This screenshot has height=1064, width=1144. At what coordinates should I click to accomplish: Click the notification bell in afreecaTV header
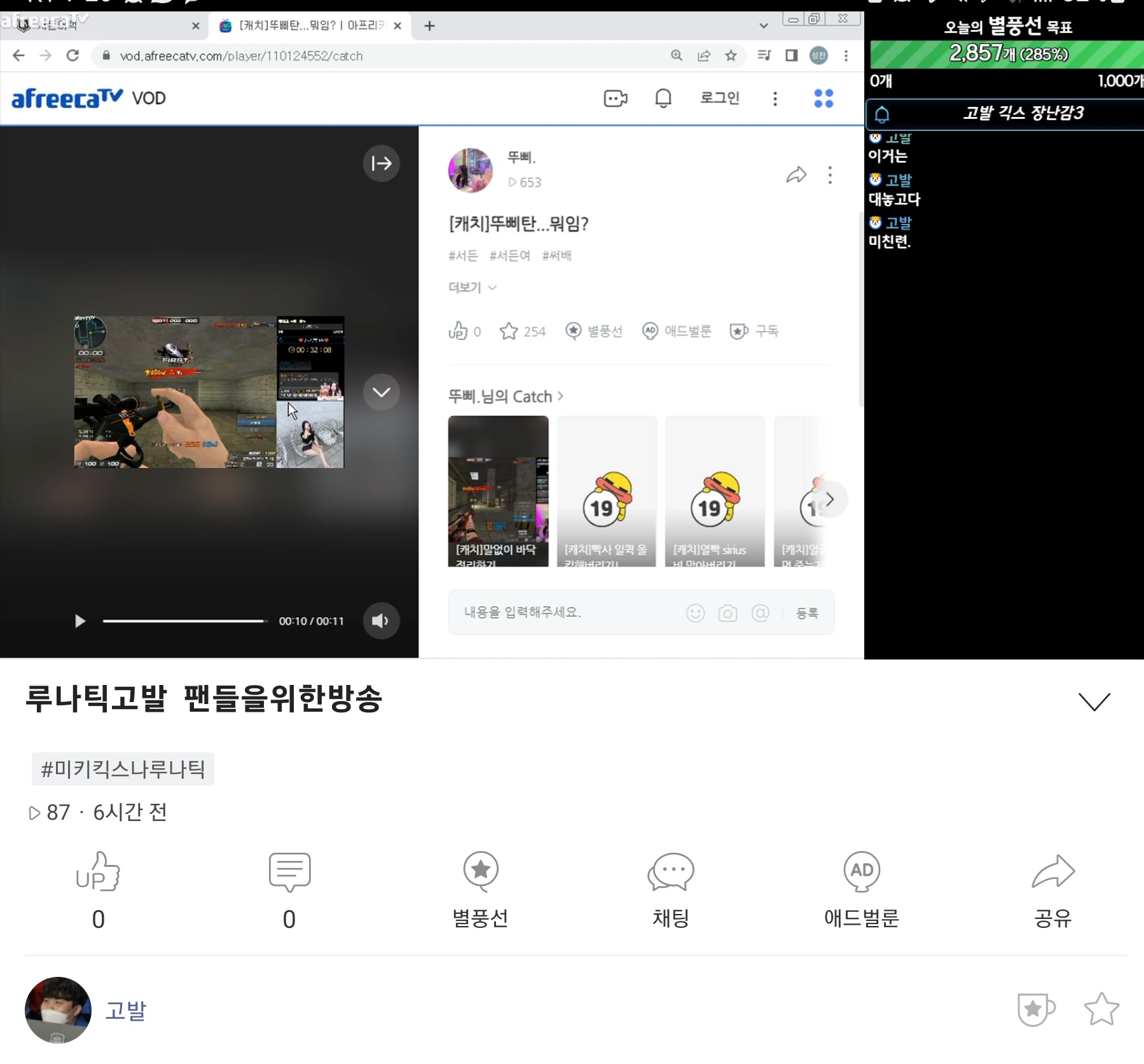pyautogui.click(x=663, y=98)
